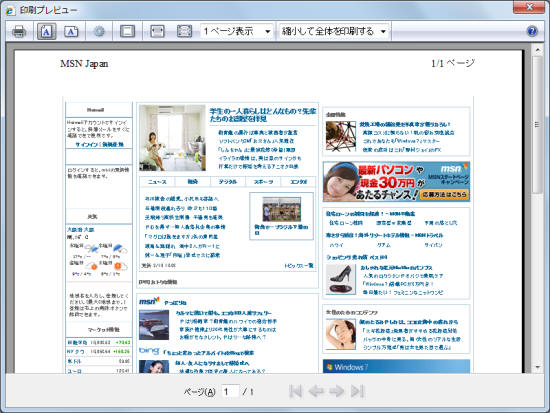
Task: Open page setup gear icon
Action: (99, 32)
